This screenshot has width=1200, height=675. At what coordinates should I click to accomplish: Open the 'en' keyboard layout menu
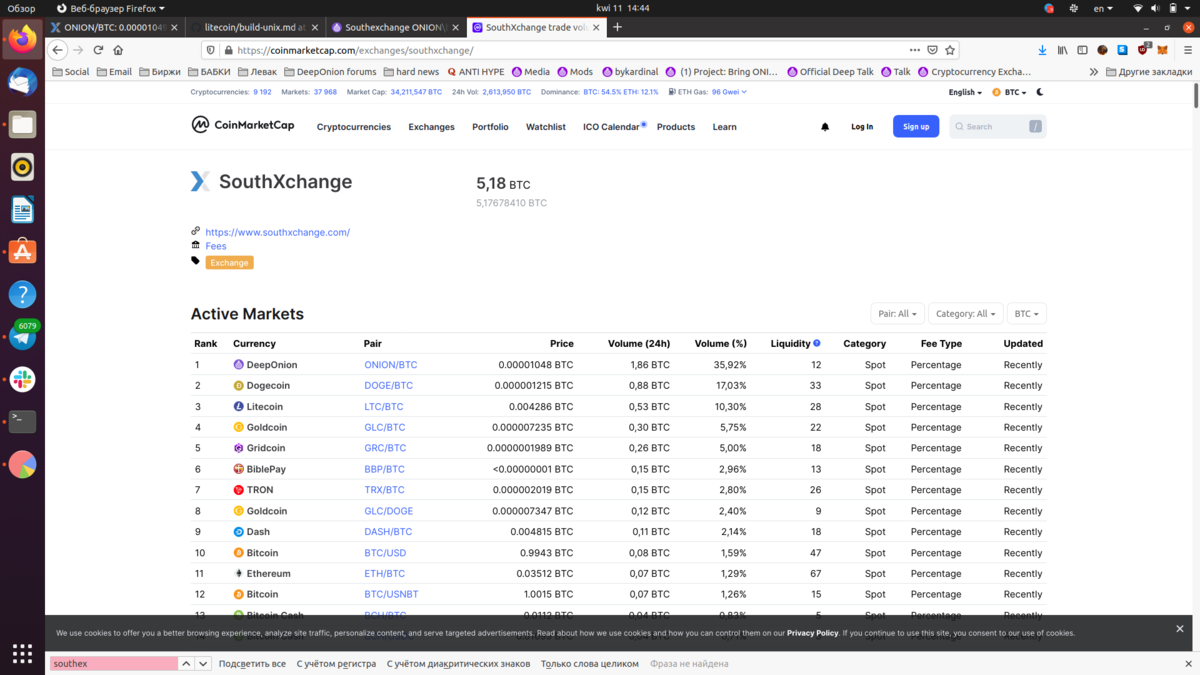point(1104,8)
